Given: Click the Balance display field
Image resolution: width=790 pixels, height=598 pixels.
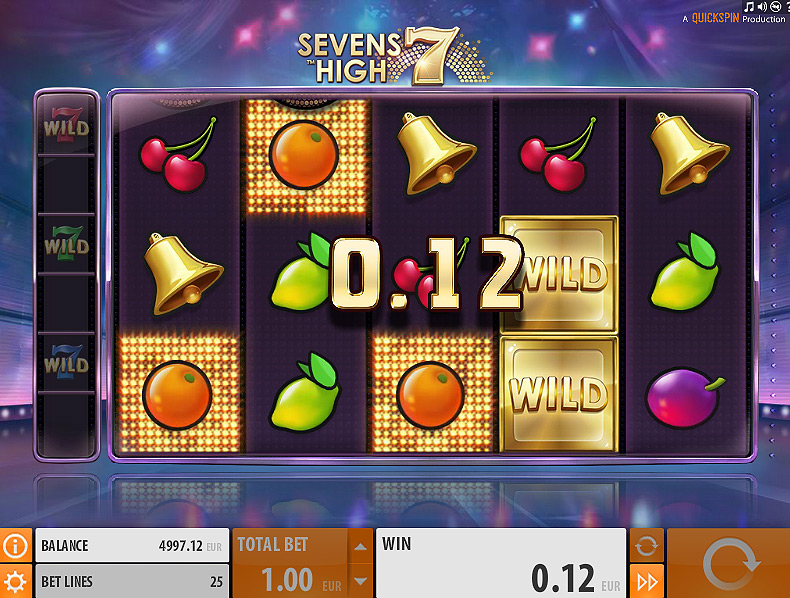Looking at the screenshot, I should pyautogui.click(x=132, y=545).
